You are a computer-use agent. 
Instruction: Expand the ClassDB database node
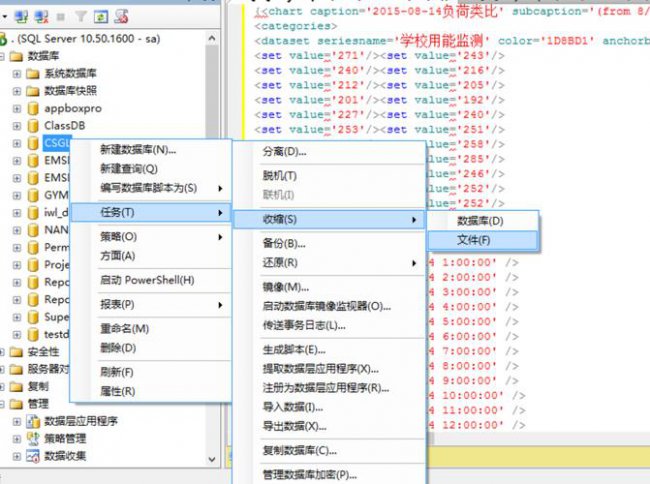17,126
